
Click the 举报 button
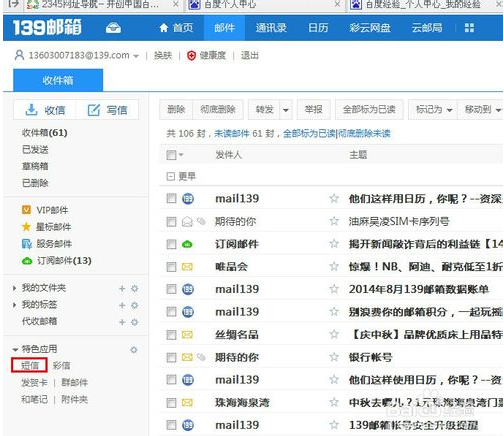coord(314,109)
